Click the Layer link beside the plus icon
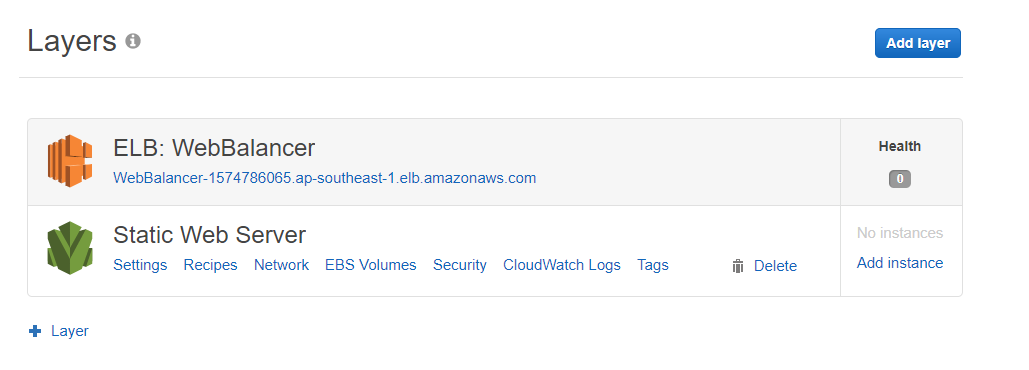The image size is (1029, 370). [70, 331]
